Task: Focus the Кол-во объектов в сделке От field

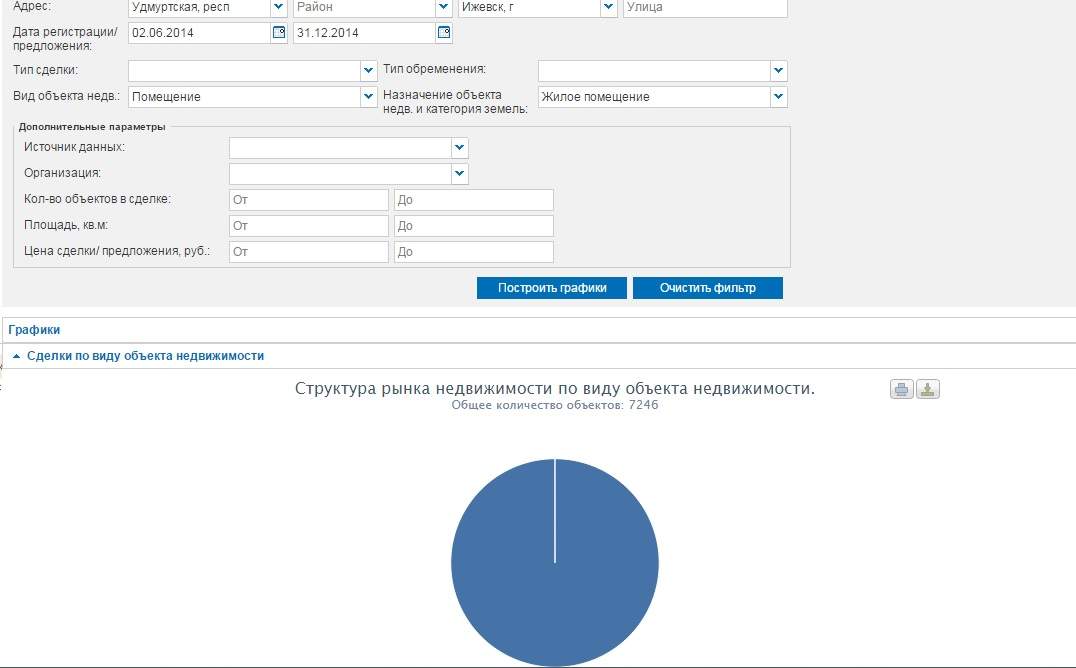Action: [309, 200]
